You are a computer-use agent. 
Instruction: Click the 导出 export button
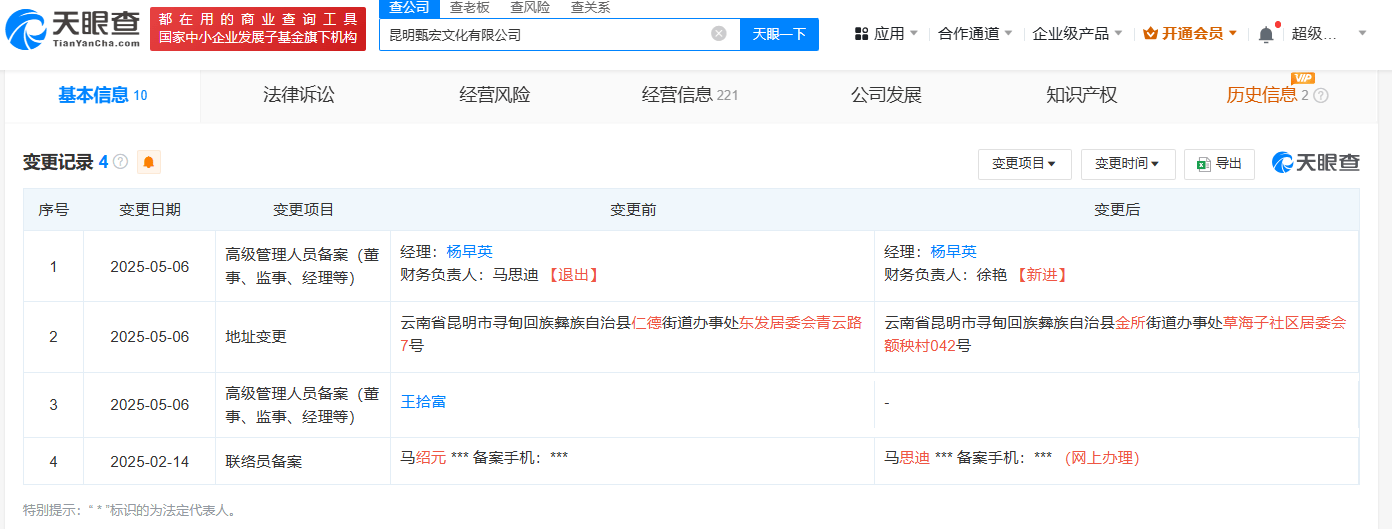[1219, 164]
